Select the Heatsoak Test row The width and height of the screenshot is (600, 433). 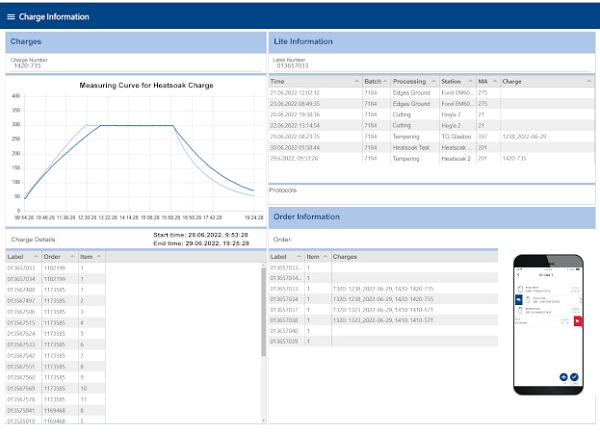tap(432, 148)
